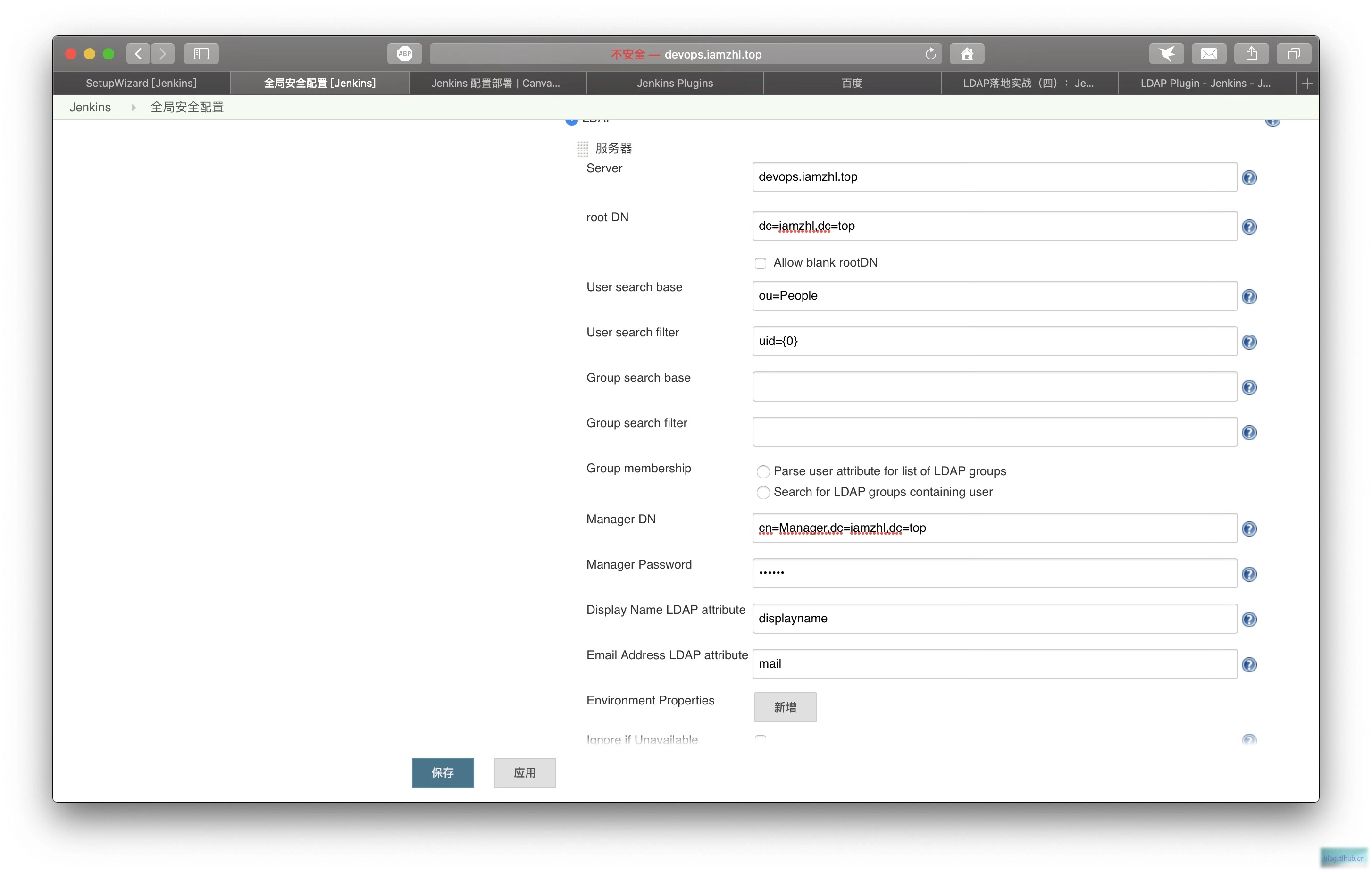1372x872 pixels.
Task: Click the empty Group search base field
Action: [x=994, y=386]
